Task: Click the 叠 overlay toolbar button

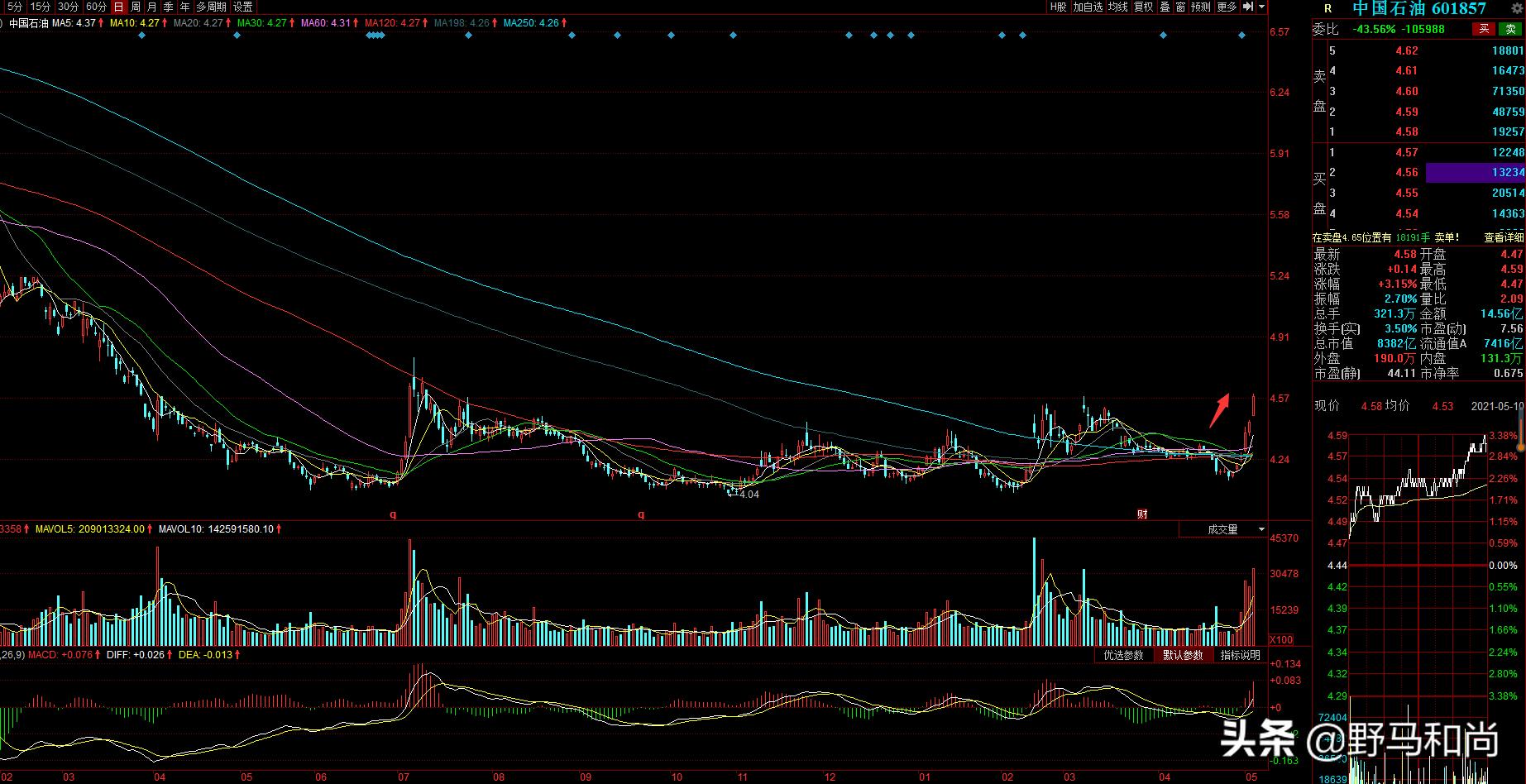Action: [x=1164, y=7]
